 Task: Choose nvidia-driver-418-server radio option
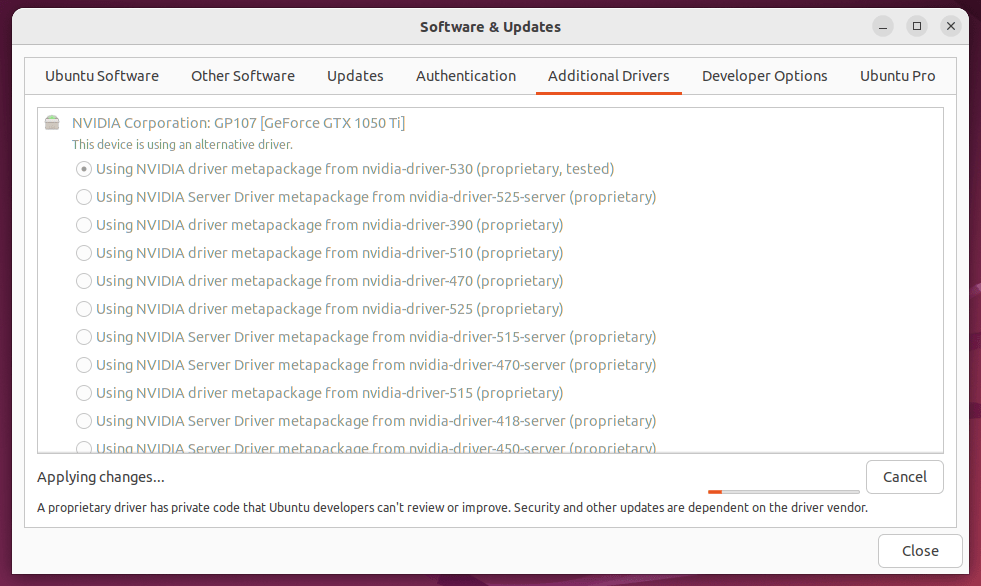pos(84,421)
